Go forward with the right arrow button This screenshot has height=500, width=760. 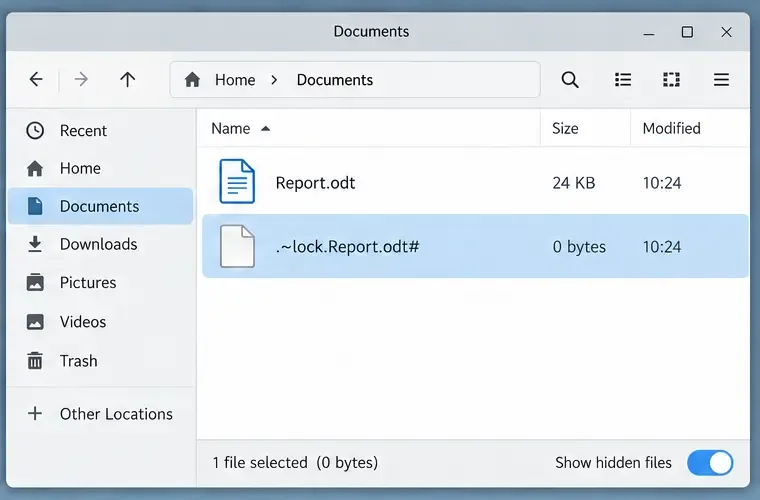(x=81, y=79)
